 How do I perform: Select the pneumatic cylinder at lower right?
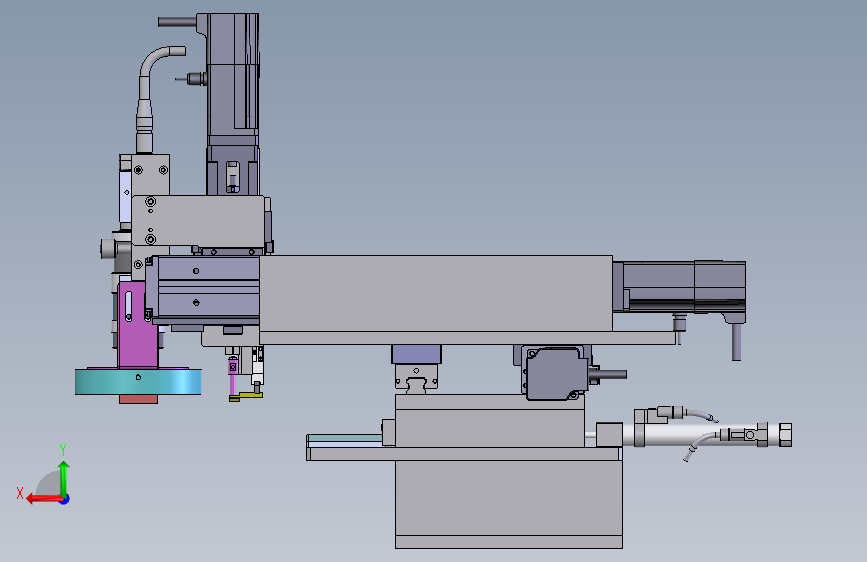click(x=694, y=434)
